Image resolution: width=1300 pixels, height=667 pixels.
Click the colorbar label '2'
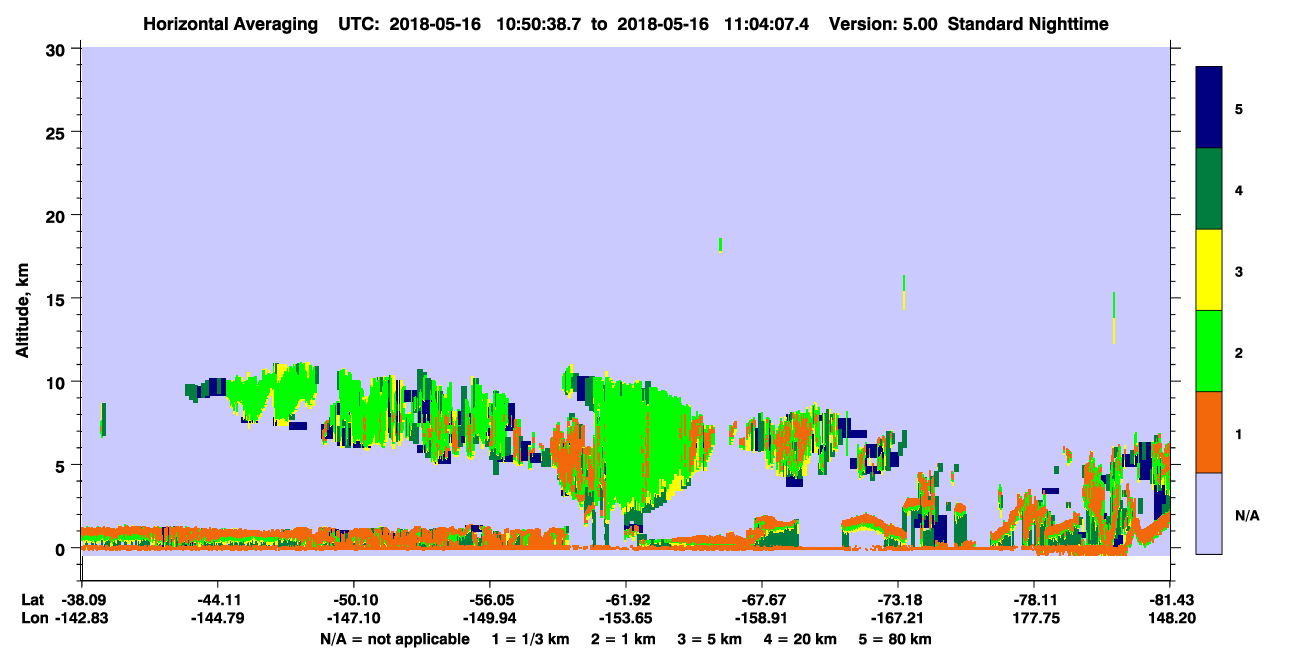click(x=1238, y=351)
